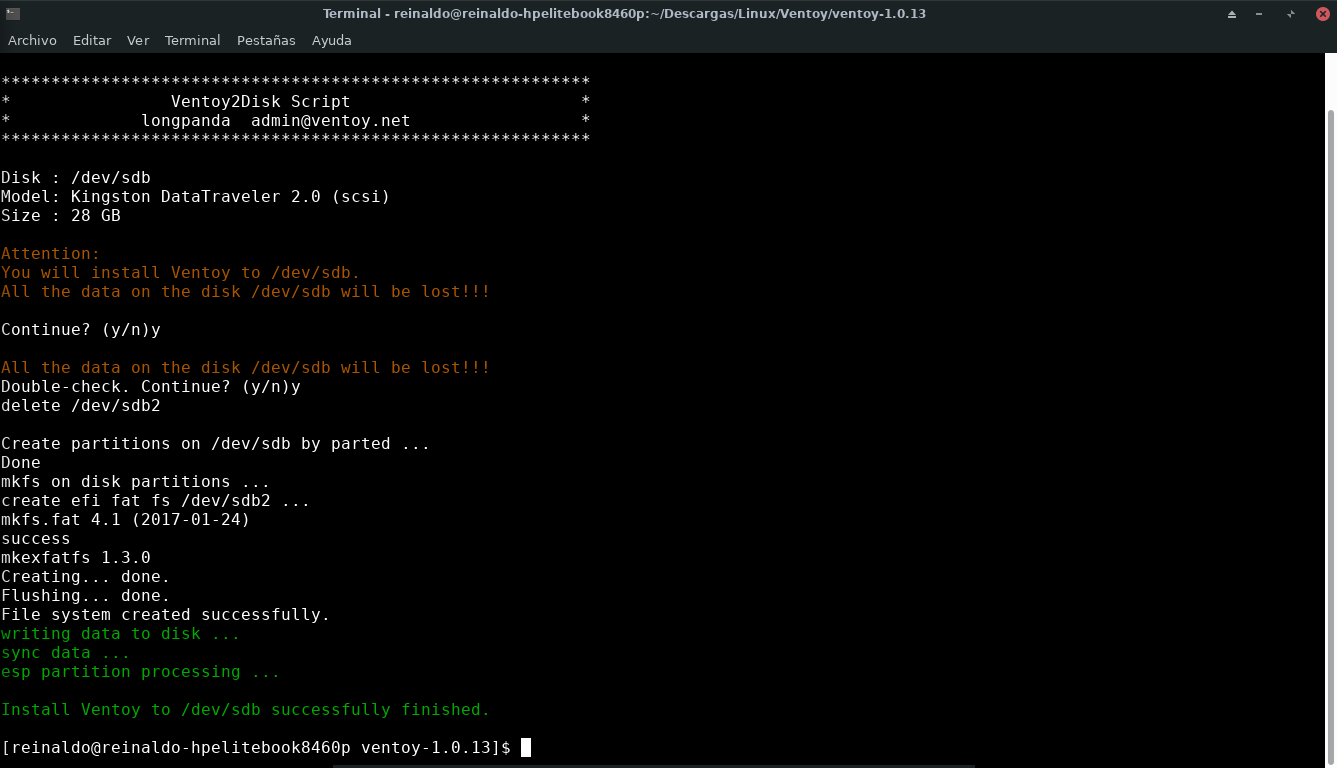Click 'You will install Ventoy to /dev/sdb.' line

coord(181,272)
